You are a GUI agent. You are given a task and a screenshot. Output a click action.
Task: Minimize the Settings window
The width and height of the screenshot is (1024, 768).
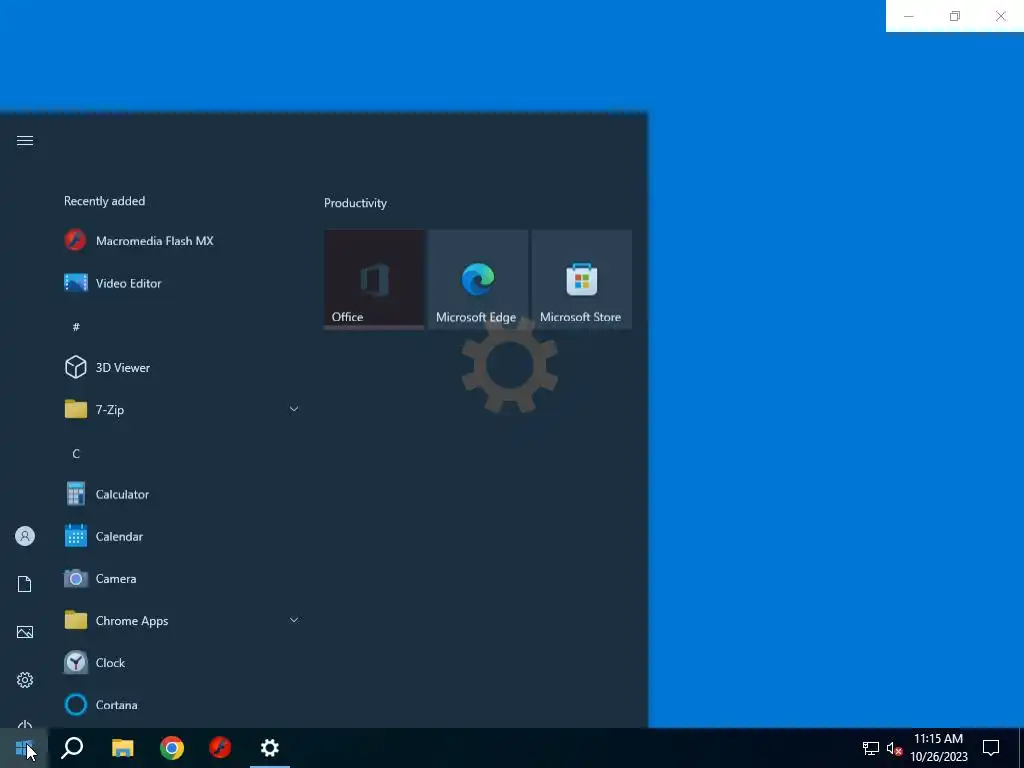908,16
